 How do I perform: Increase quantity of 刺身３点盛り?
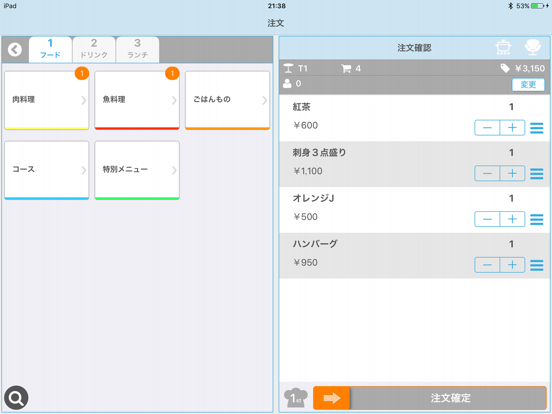(x=512, y=174)
